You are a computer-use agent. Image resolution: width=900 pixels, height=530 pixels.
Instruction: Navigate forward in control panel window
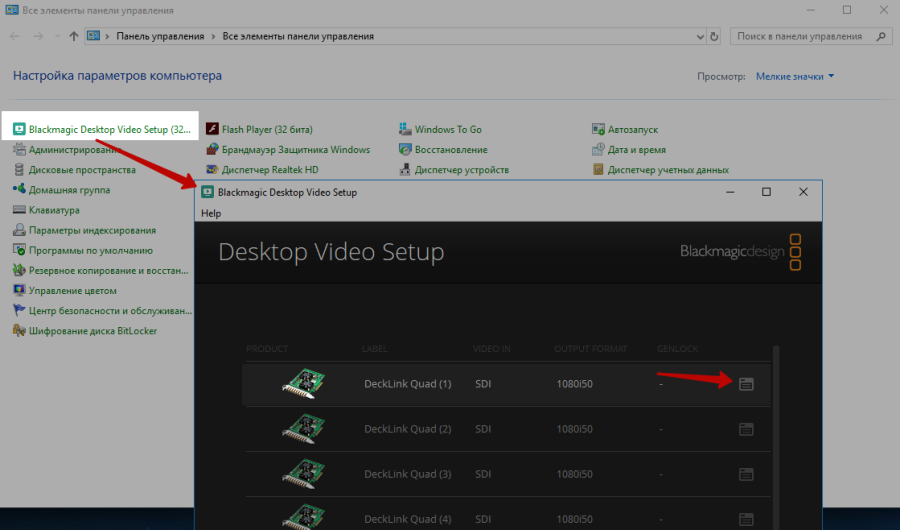pos(38,36)
